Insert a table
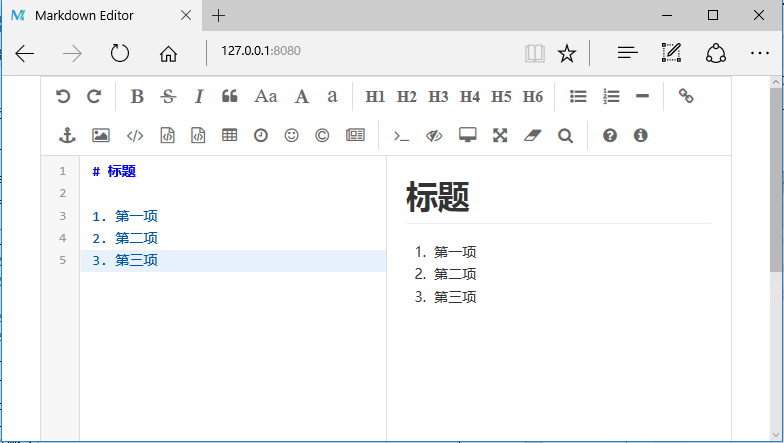Screen dimensions: 784x443 pos(229,135)
